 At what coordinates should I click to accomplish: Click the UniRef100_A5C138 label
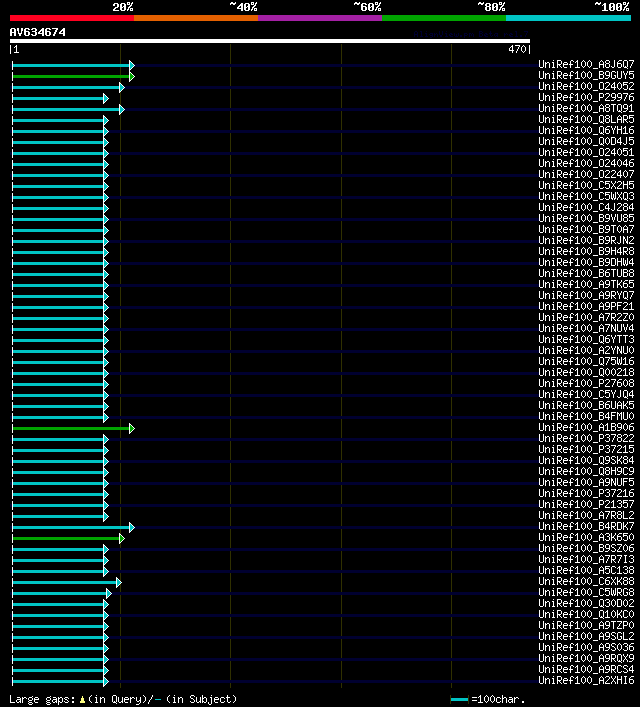[x=586, y=570]
